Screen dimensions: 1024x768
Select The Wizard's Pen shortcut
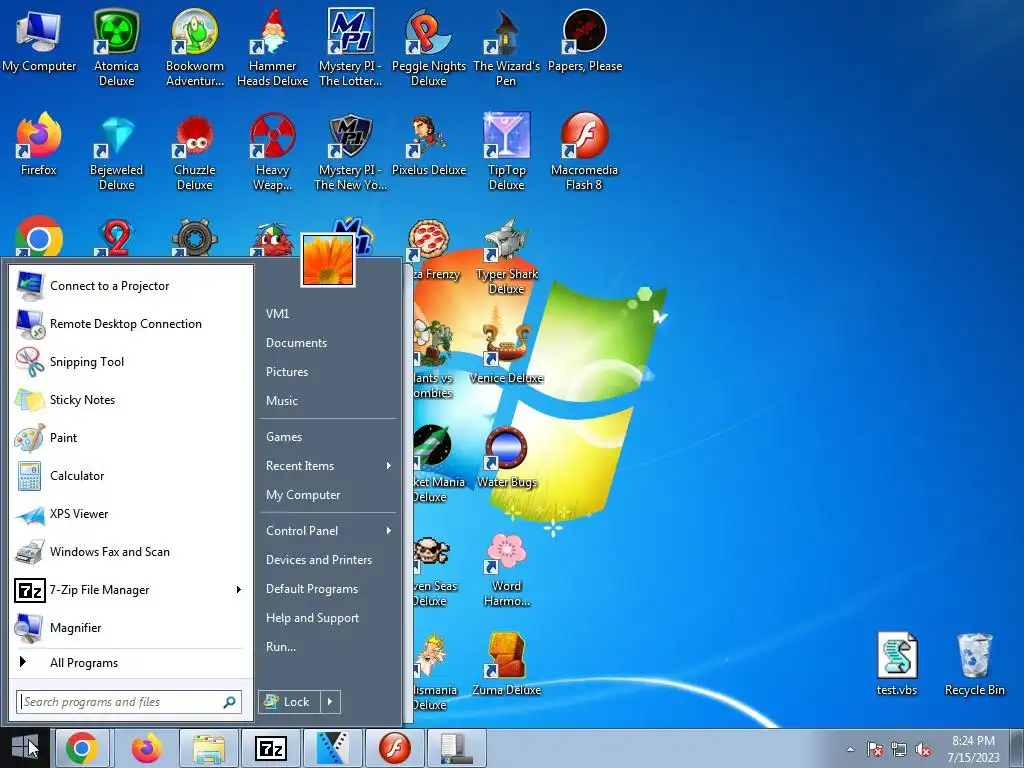point(506,48)
